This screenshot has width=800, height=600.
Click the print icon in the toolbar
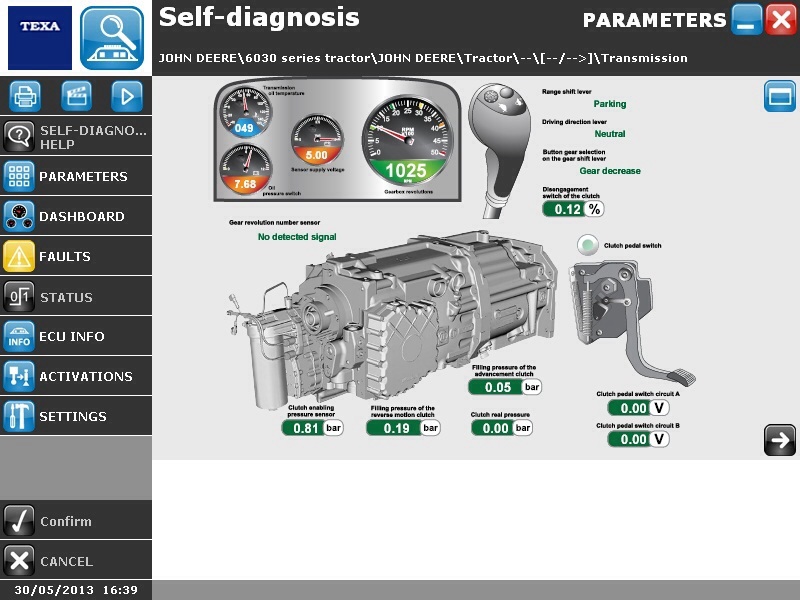26,96
